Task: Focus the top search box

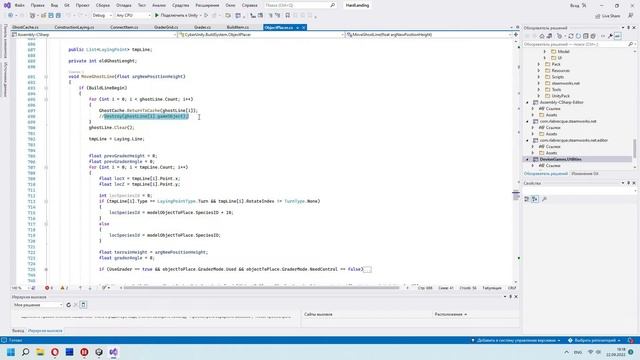Action: 300,5
